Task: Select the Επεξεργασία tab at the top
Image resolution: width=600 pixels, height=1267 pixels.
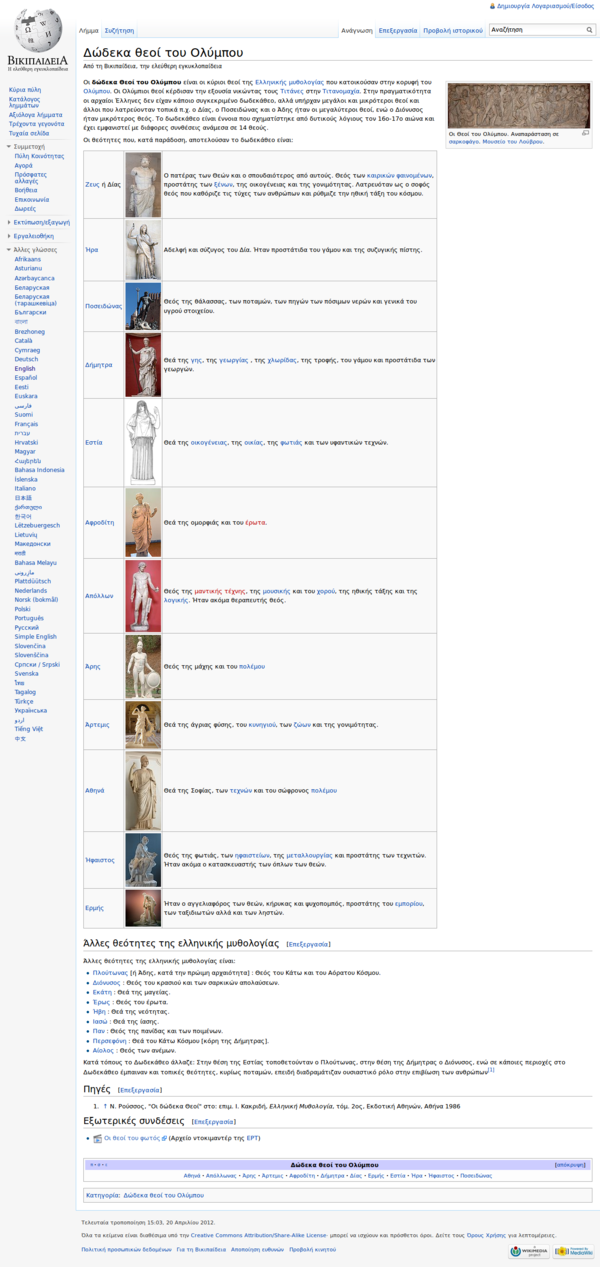Action: (398, 31)
